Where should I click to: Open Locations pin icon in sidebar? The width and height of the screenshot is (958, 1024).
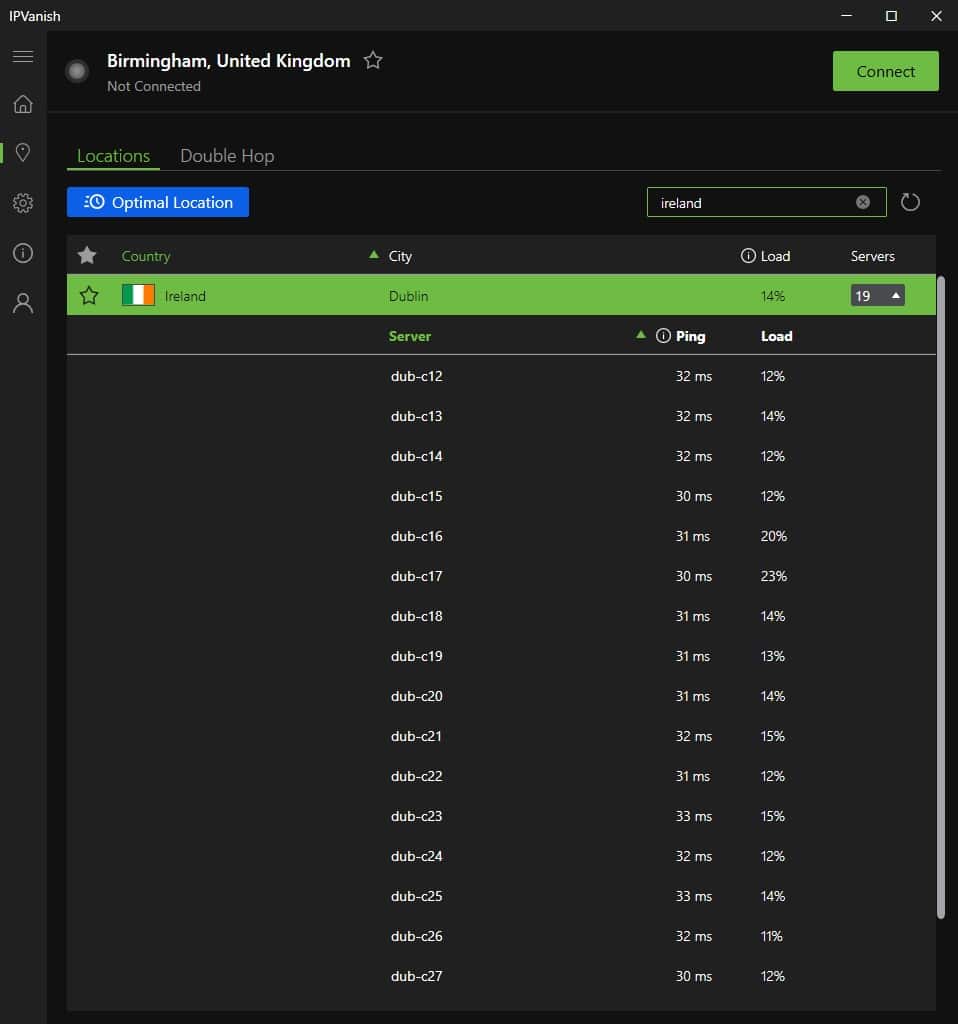pyautogui.click(x=23, y=153)
